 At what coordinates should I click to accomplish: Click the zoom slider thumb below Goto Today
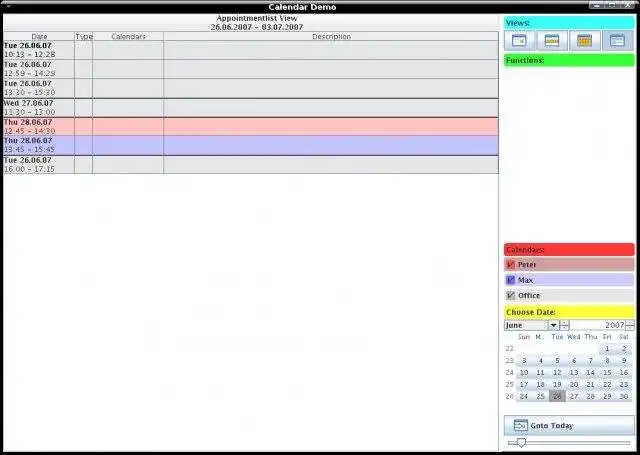coord(521,442)
